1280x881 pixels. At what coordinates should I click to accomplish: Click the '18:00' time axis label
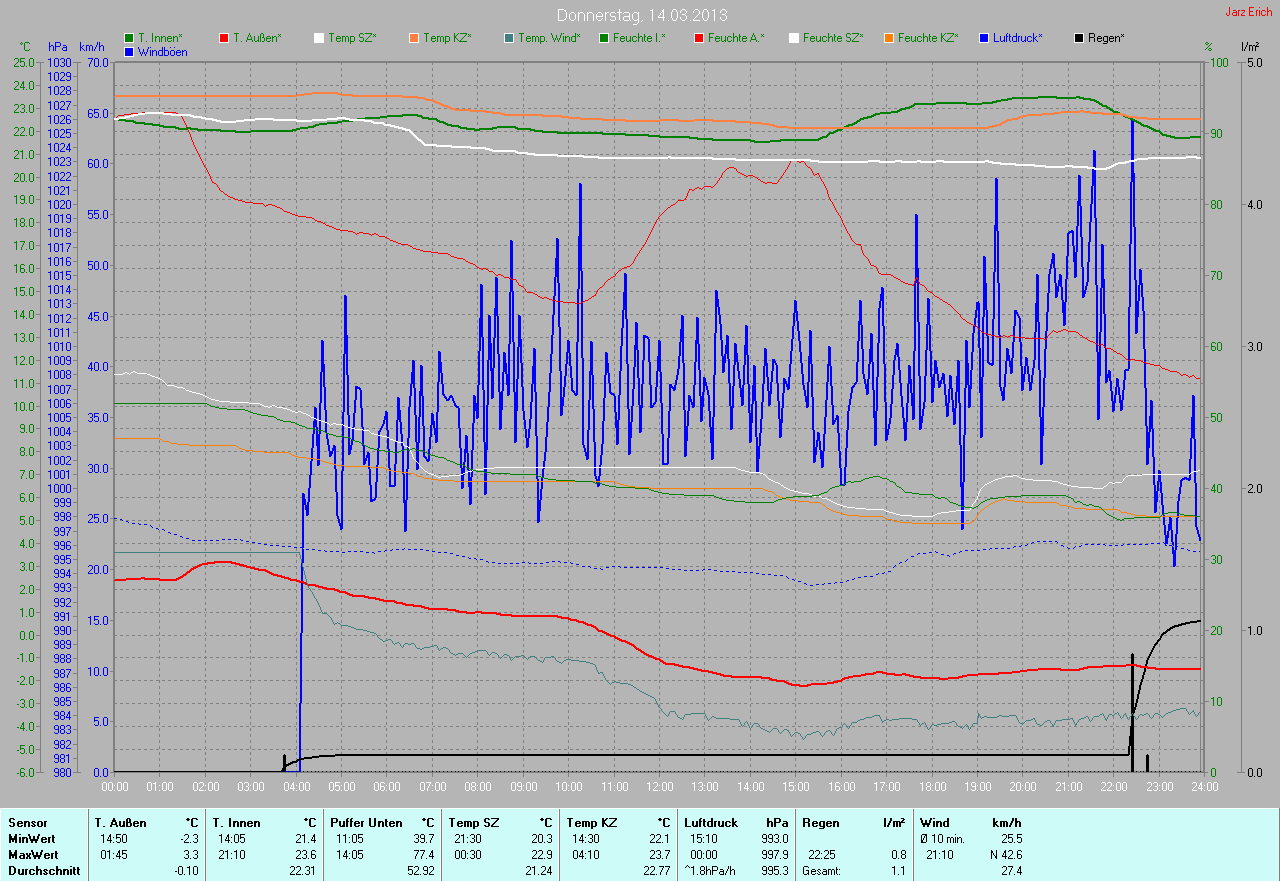[x=932, y=787]
